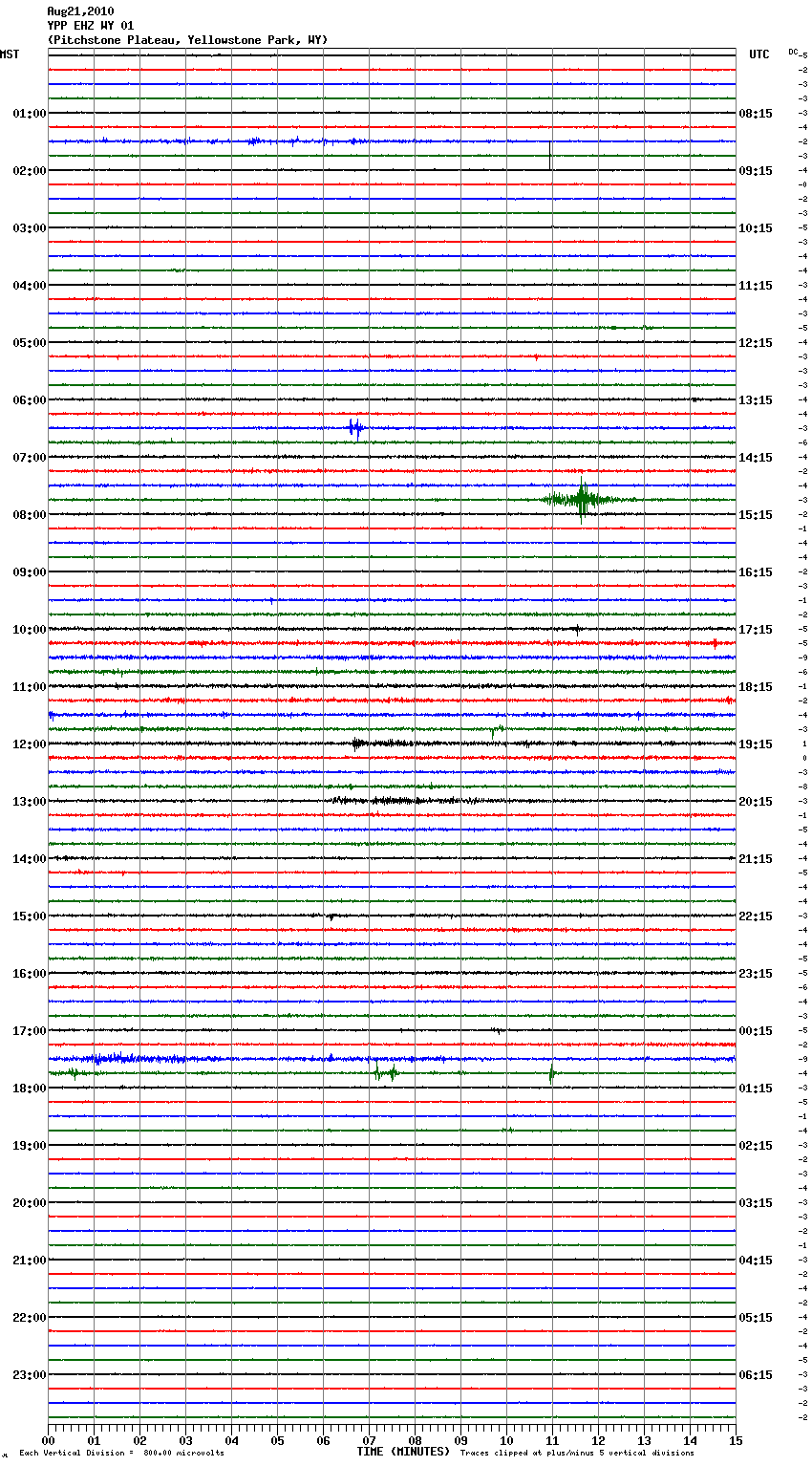Select the 10:00 MST row label
This screenshot has width=812, height=1466.
click(x=30, y=630)
